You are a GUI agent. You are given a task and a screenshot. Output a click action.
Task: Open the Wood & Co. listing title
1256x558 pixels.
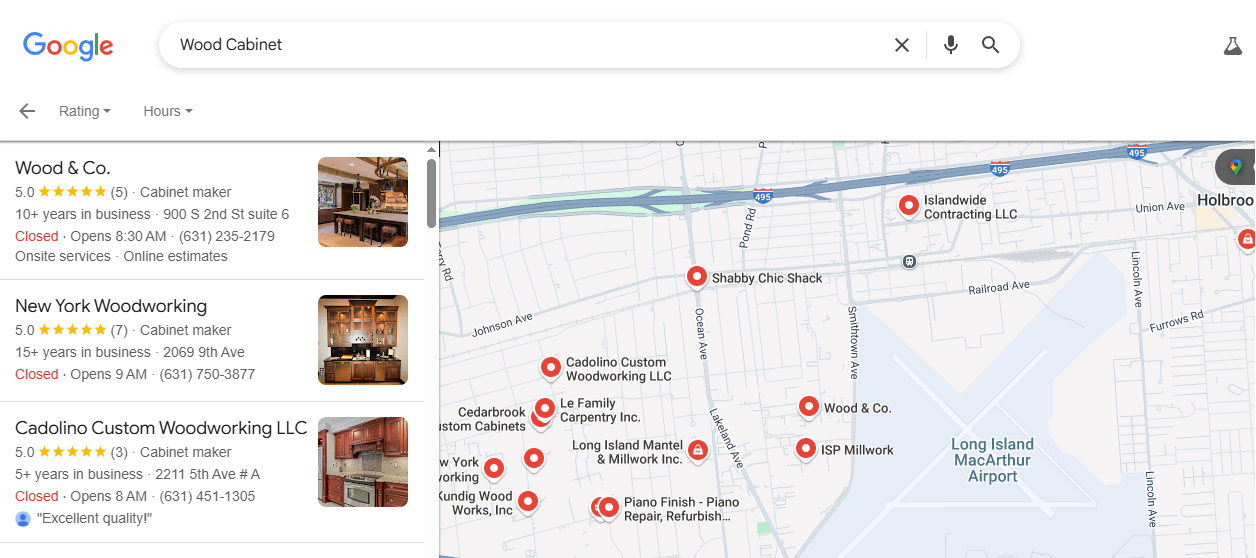[63, 168]
